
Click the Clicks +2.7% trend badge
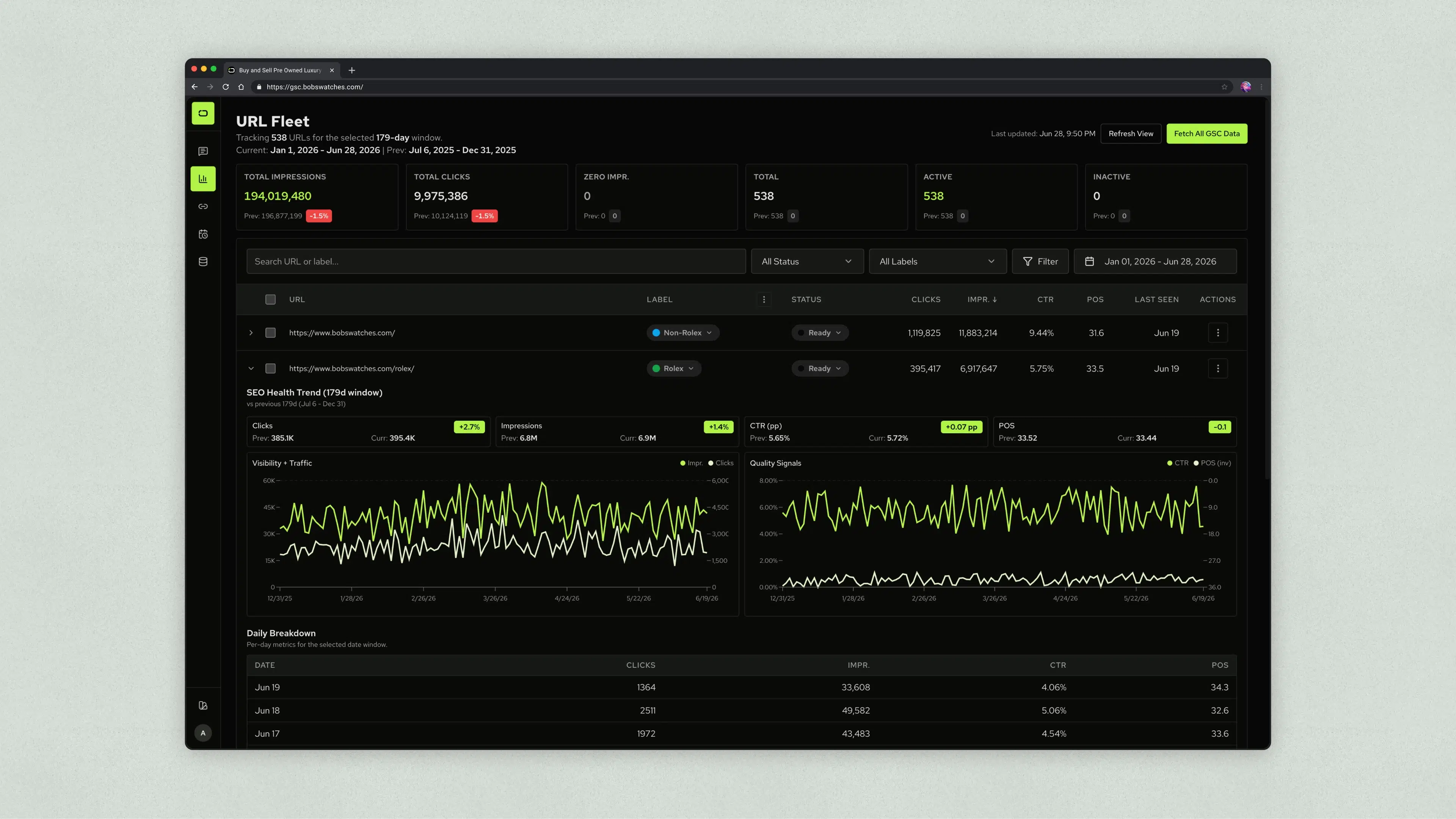[469, 427]
